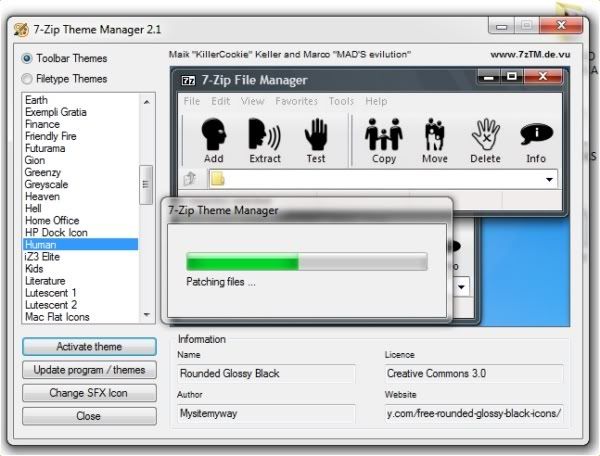
Task: Click the yellow folder icon in address bar
Action: tap(217, 179)
